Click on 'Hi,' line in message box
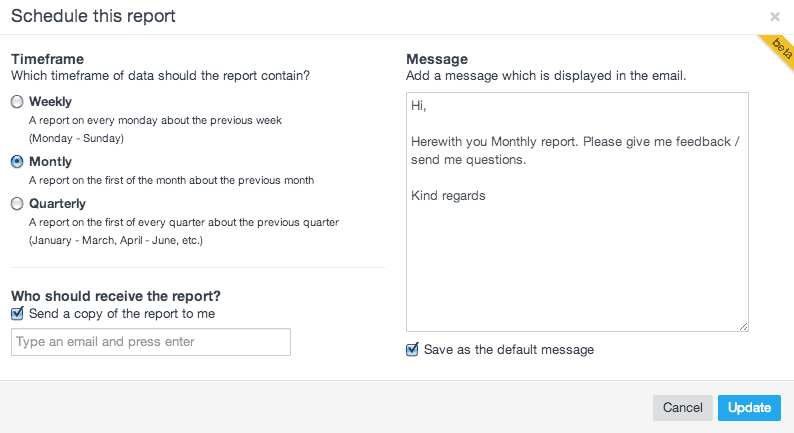The height and width of the screenshot is (433, 794). [x=419, y=105]
